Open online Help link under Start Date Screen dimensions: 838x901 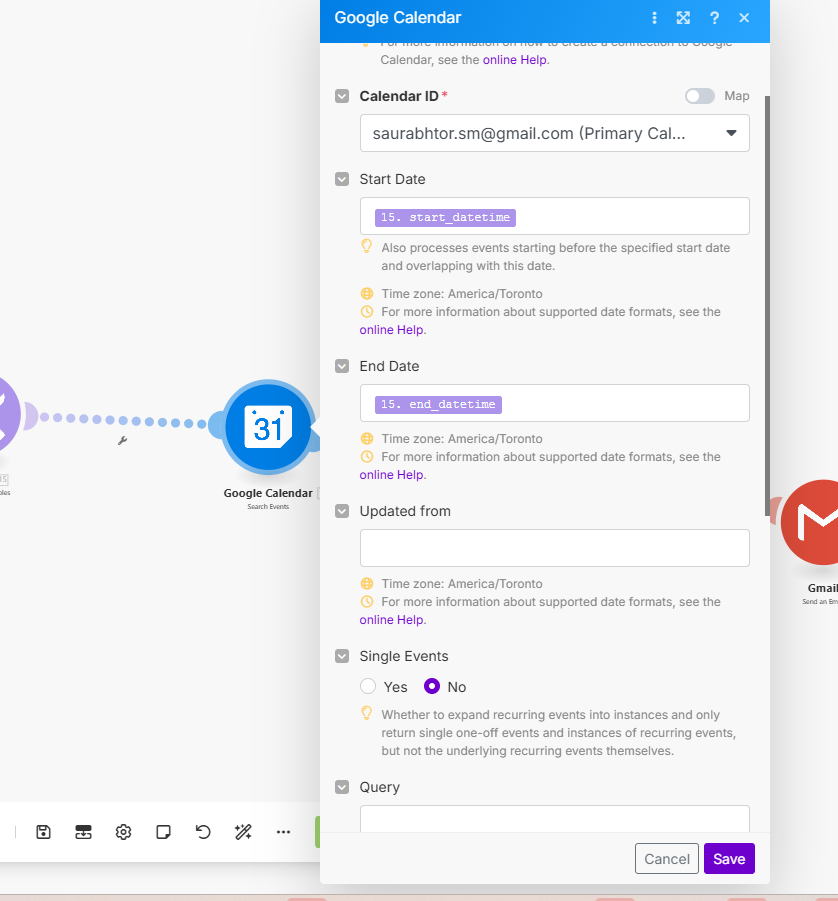(x=392, y=330)
